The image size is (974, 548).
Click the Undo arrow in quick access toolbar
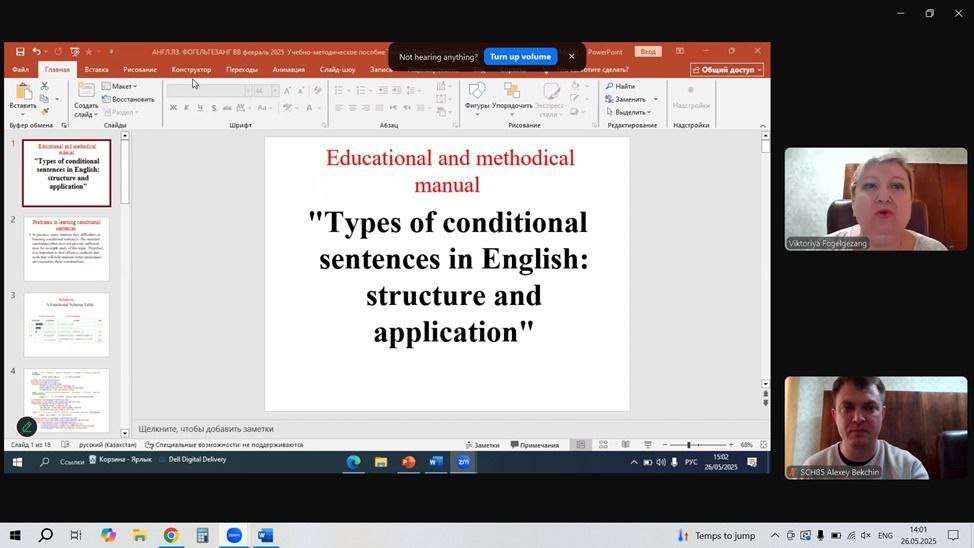pyautogui.click(x=36, y=51)
